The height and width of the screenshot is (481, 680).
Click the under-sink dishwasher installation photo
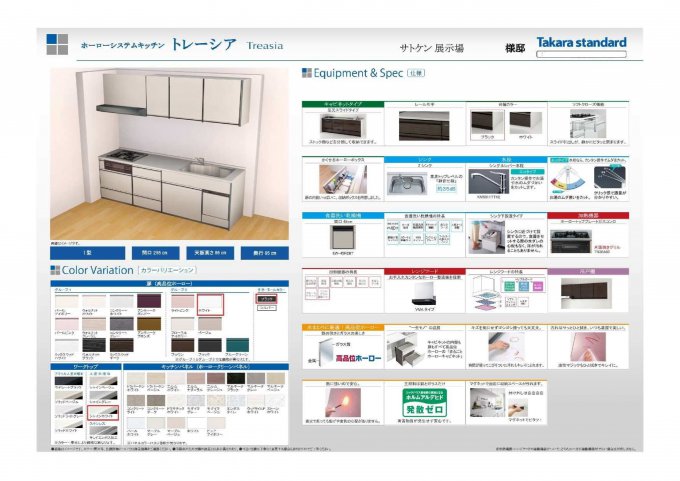coord(487,237)
